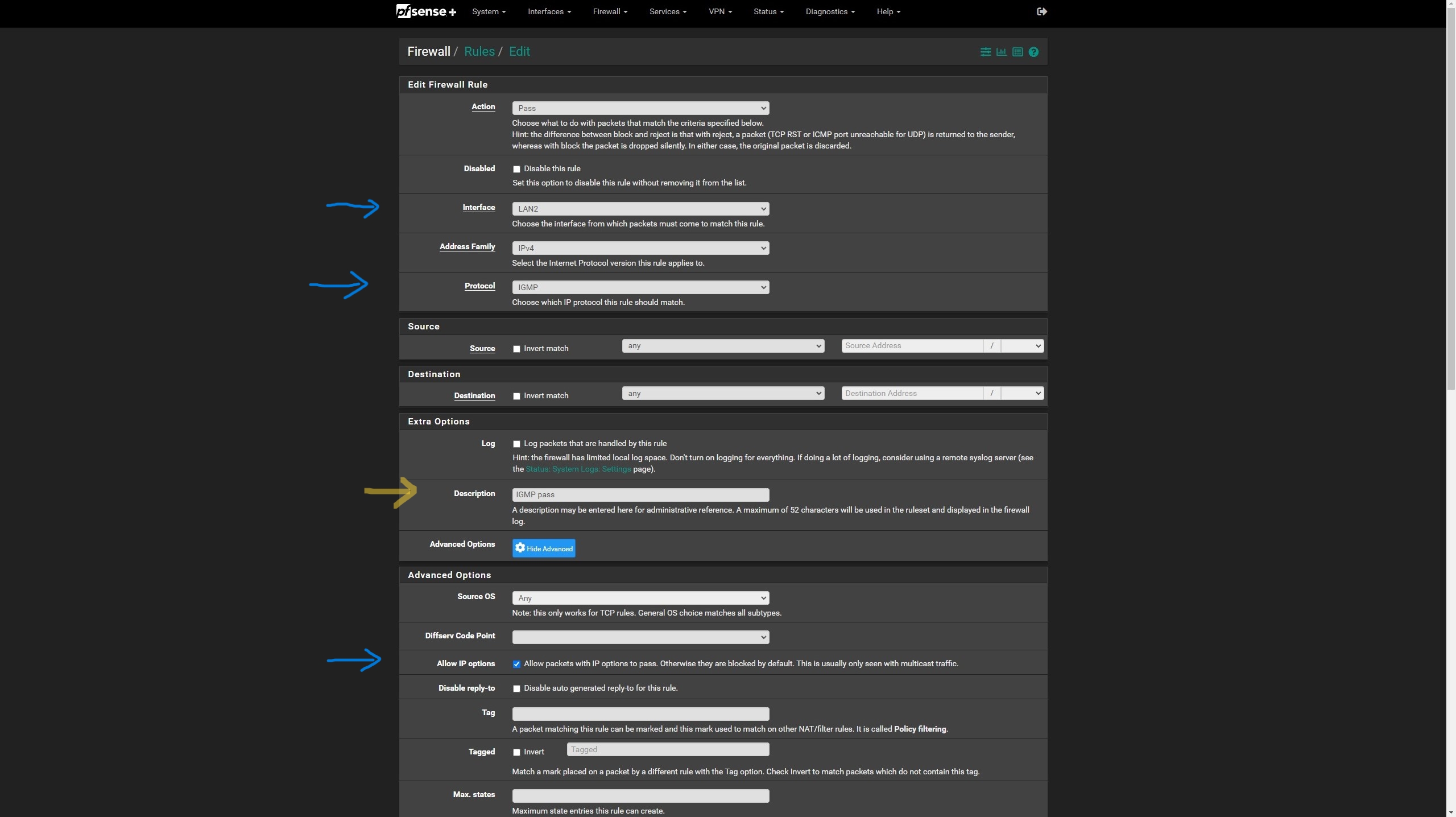Follow the Status: System Logs: Settings link

[x=578, y=469]
